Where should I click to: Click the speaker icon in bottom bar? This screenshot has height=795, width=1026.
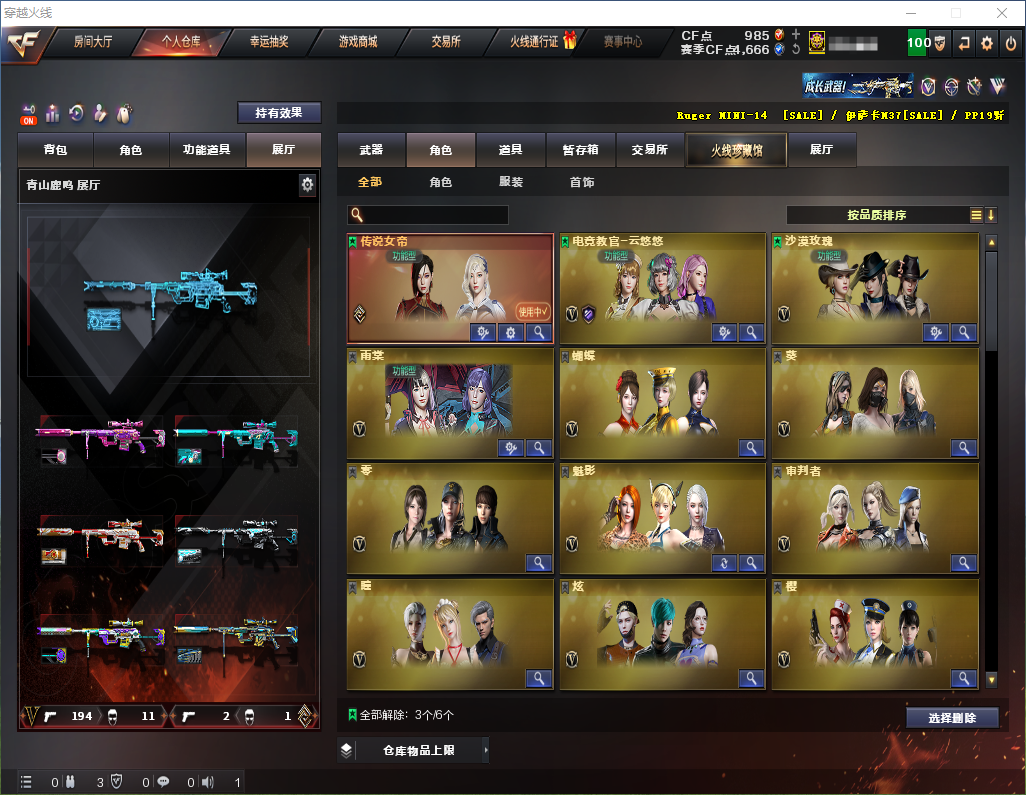click(x=207, y=782)
